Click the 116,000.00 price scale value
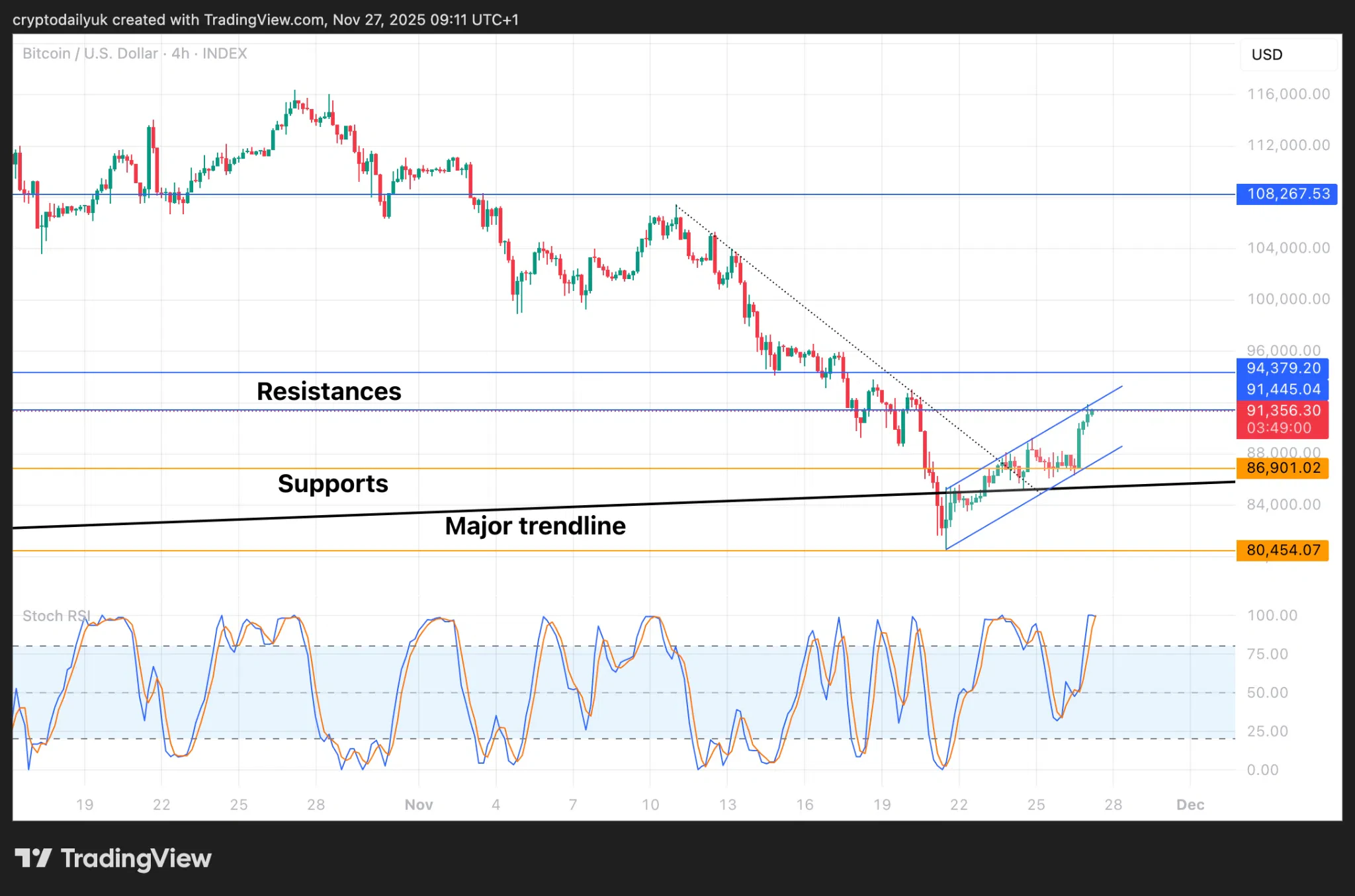Image resolution: width=1355 pixels, height=896 pixels. pyautogui.click(x=1288, y=94)
